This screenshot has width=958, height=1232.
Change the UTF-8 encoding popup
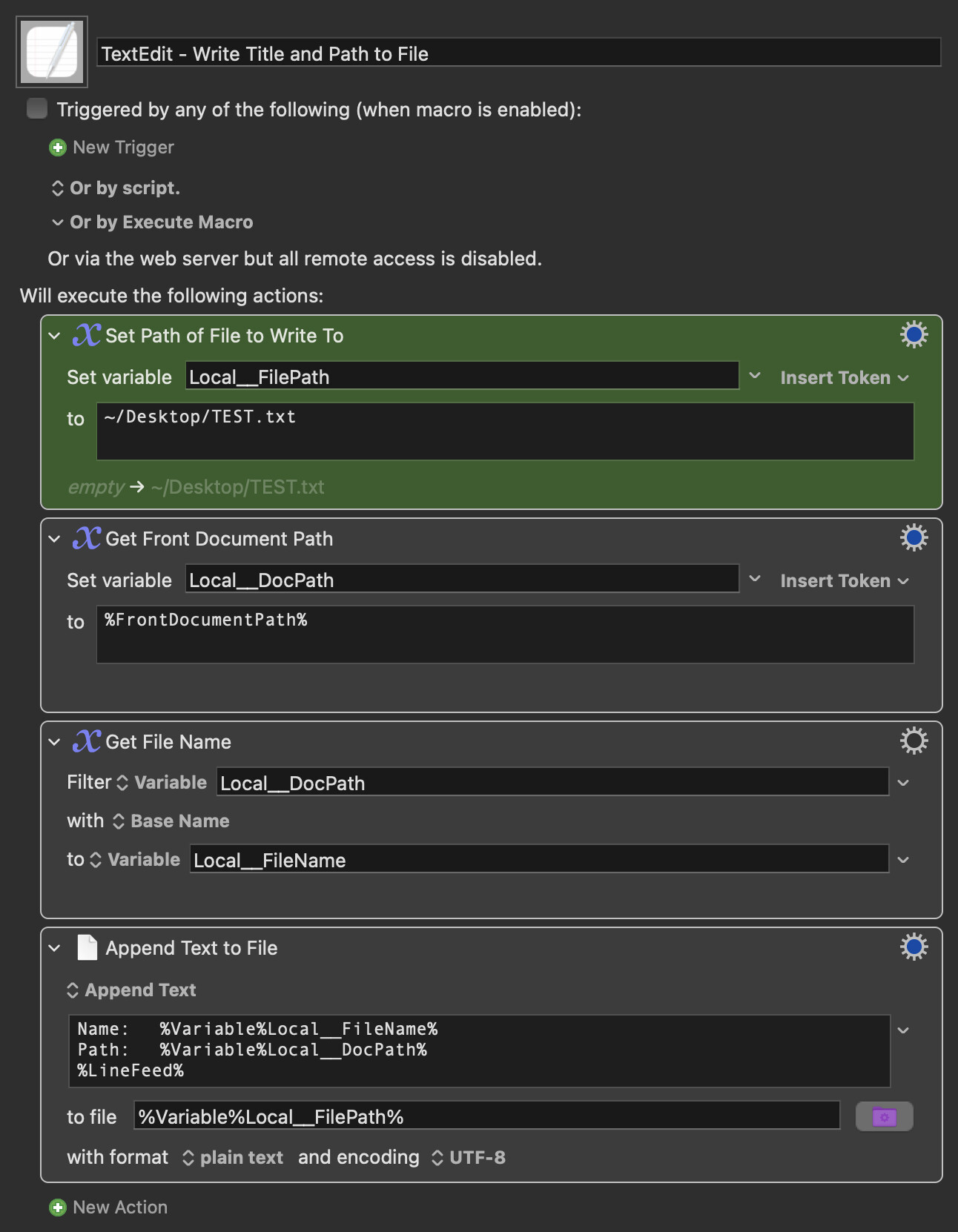[x=469, y=1158]
